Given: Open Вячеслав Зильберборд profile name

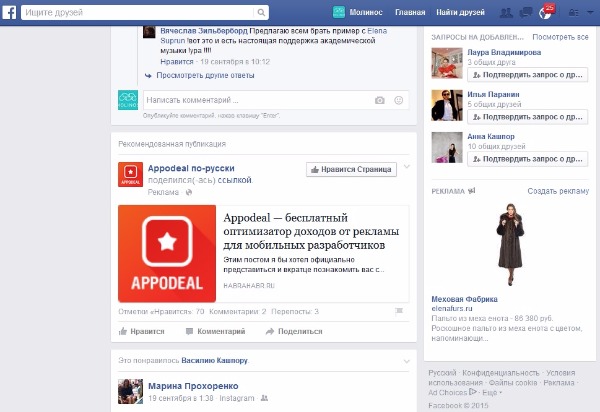Looking at the screenshot, I should click(x=204, y=31).
